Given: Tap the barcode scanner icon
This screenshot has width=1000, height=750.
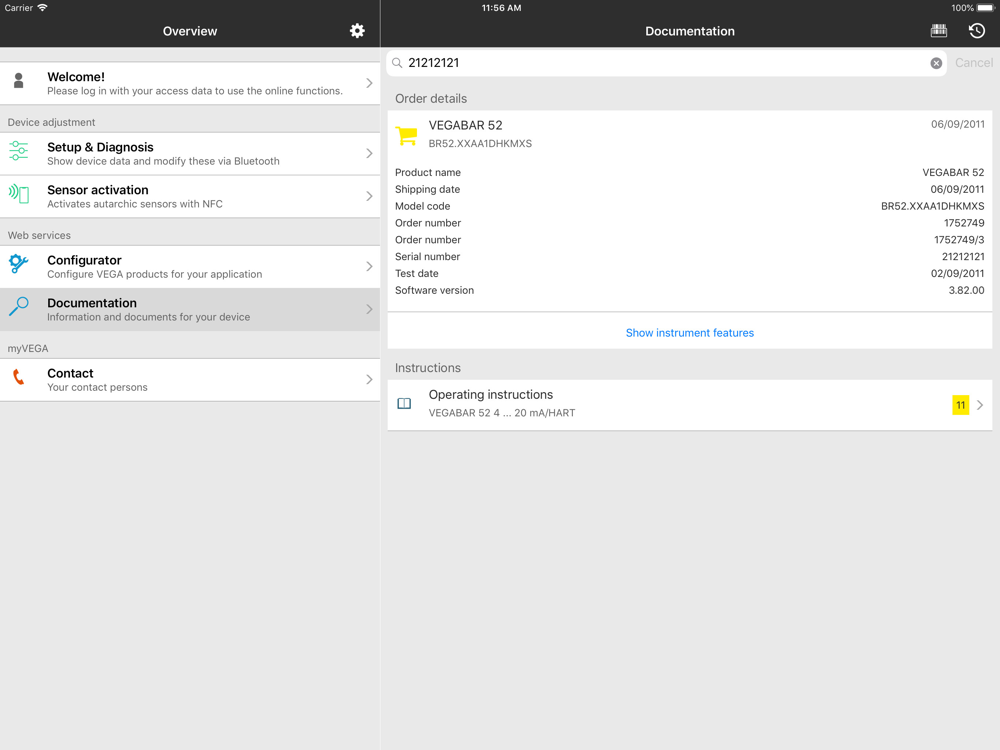Looking at the screenshot, I should tap(938, 31).
